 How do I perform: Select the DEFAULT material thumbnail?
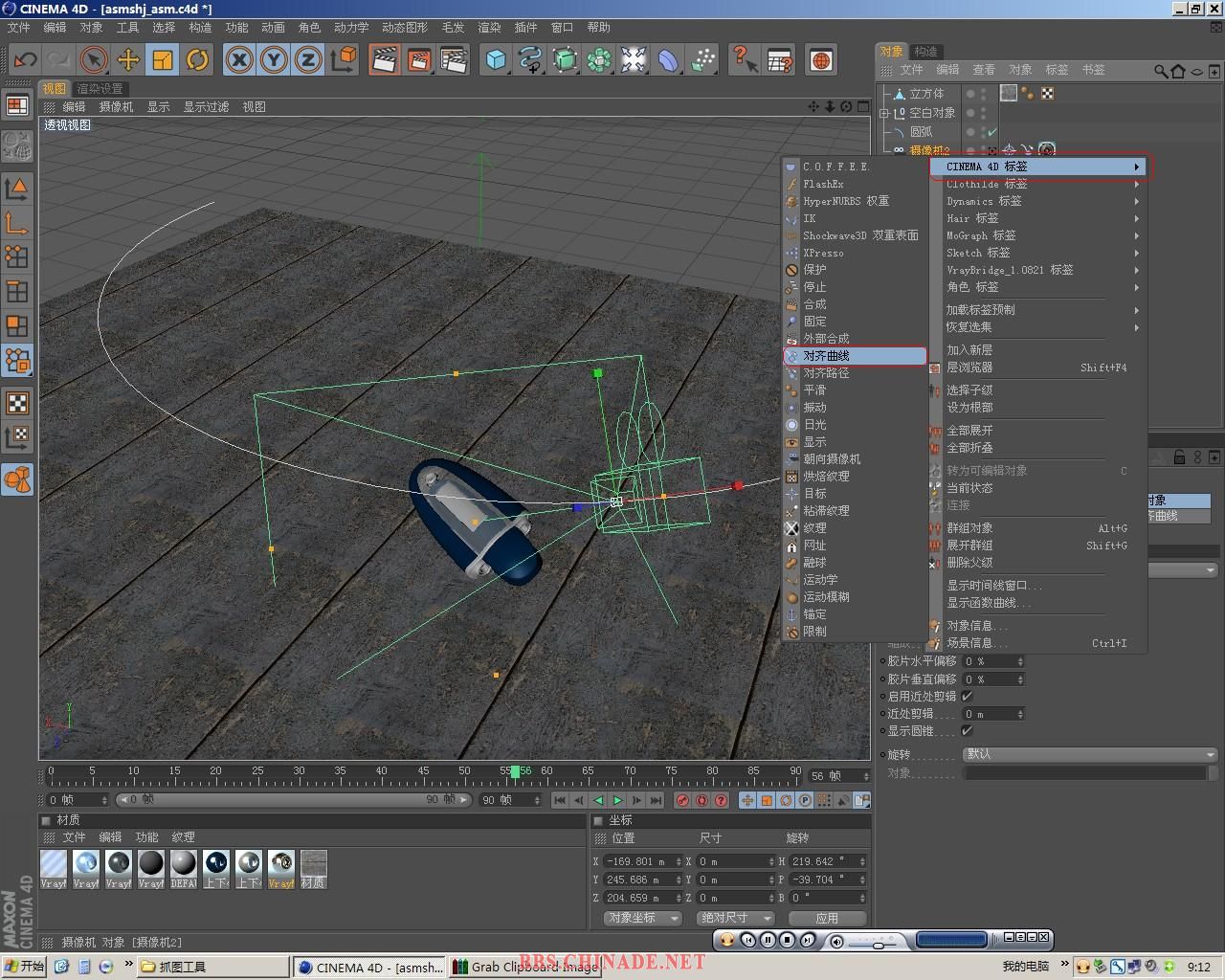(184, 869)
